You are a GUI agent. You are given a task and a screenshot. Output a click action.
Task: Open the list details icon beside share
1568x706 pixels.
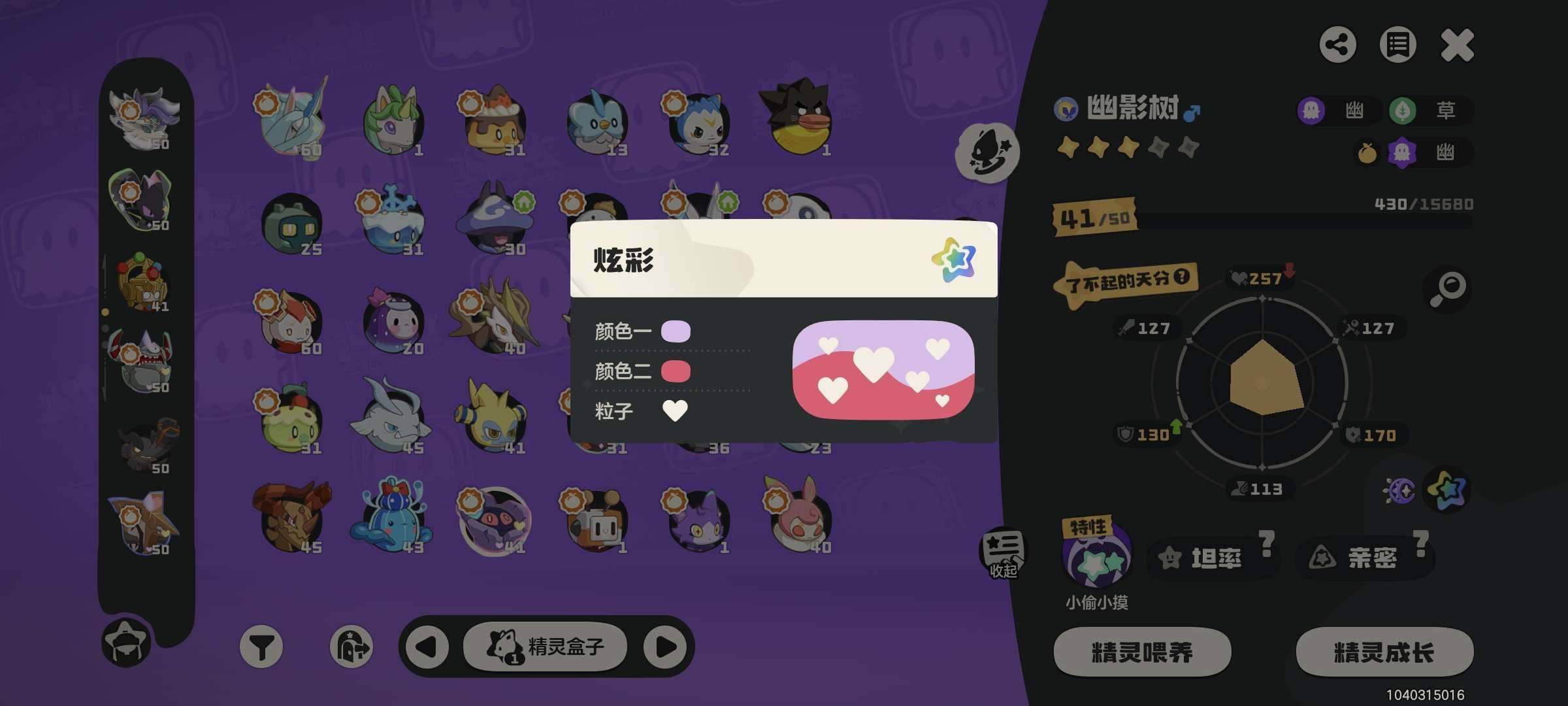pyautogui.click(x=1397, y=45)
